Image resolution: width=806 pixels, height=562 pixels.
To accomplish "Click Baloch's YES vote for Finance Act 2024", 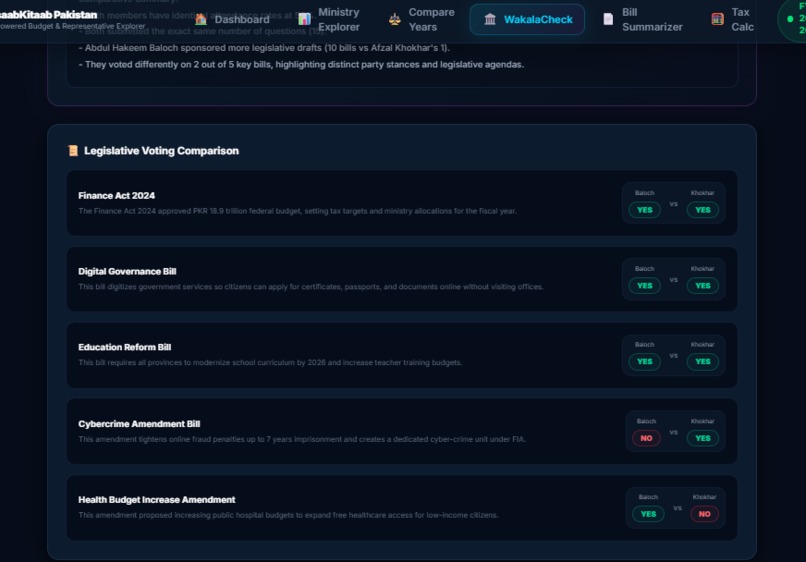I will (x=645, y=210).
